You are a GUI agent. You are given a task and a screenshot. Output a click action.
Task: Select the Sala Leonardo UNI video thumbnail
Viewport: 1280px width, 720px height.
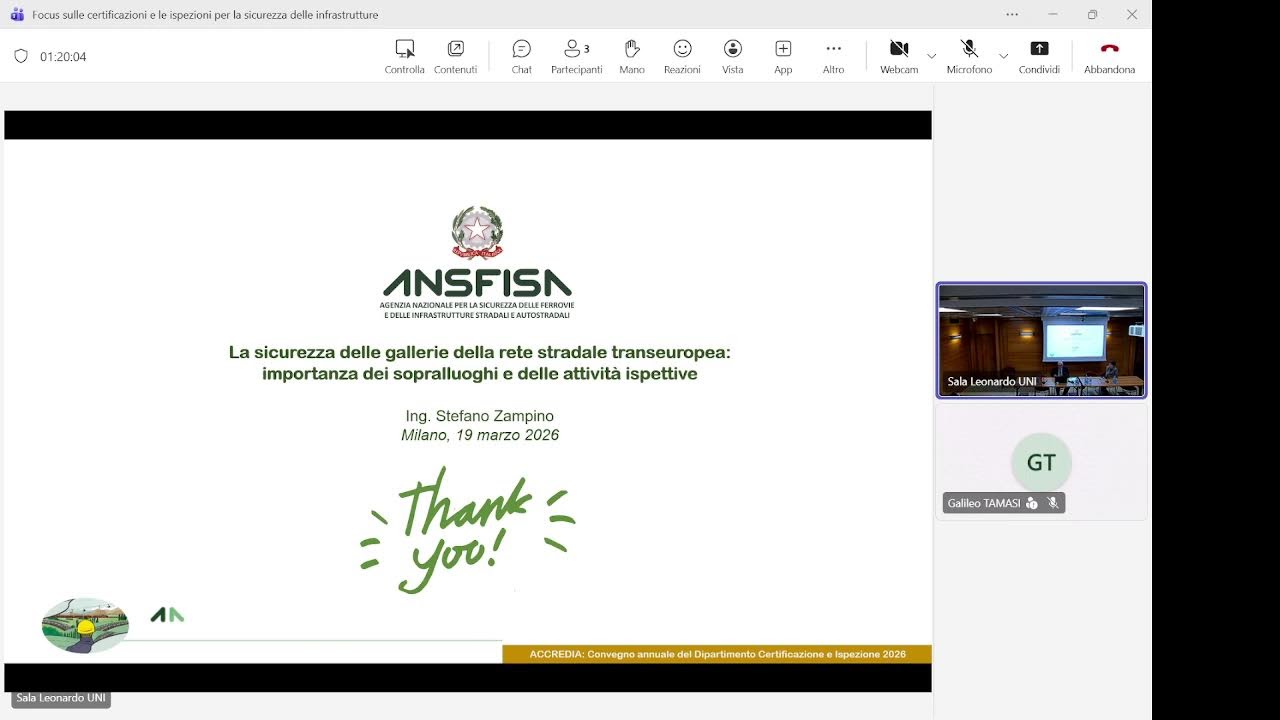coord(1041,340)
